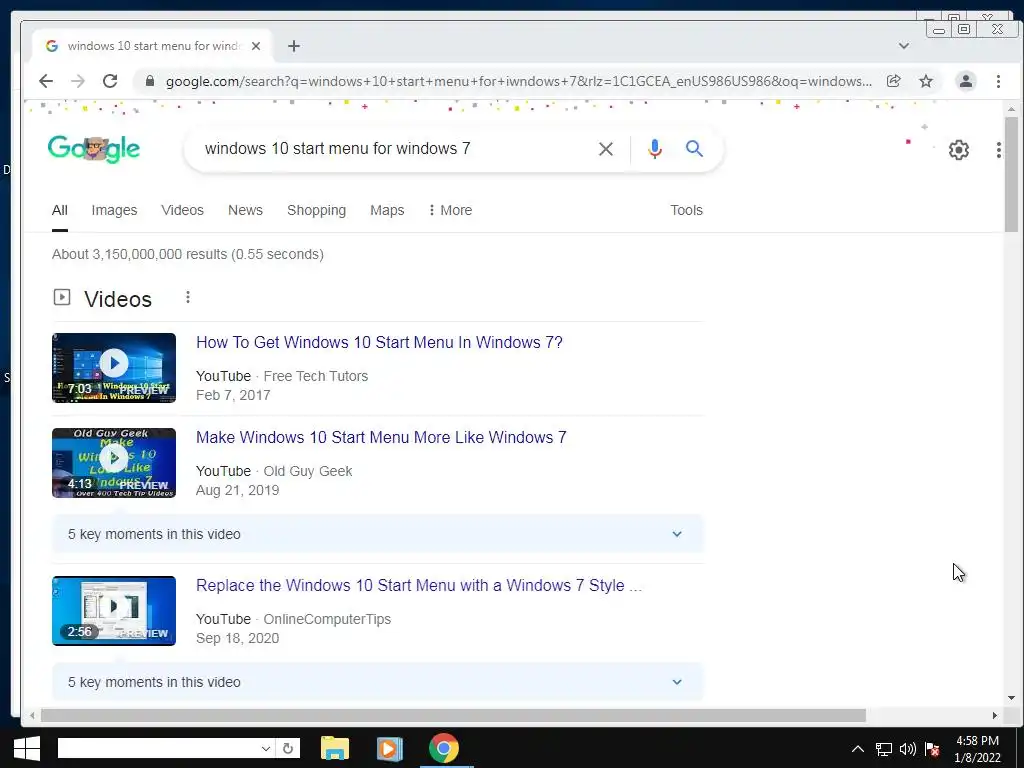Select the All results tab

(59, 210)
